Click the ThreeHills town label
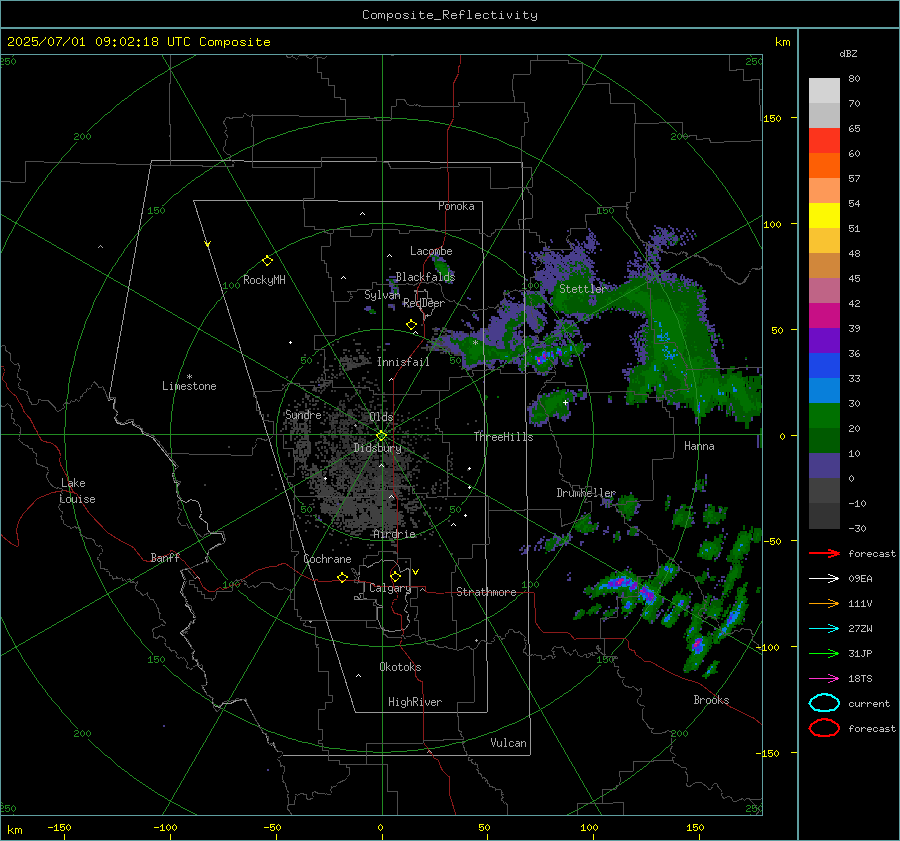The image size is (900, 841). click(x=503, y=437)
